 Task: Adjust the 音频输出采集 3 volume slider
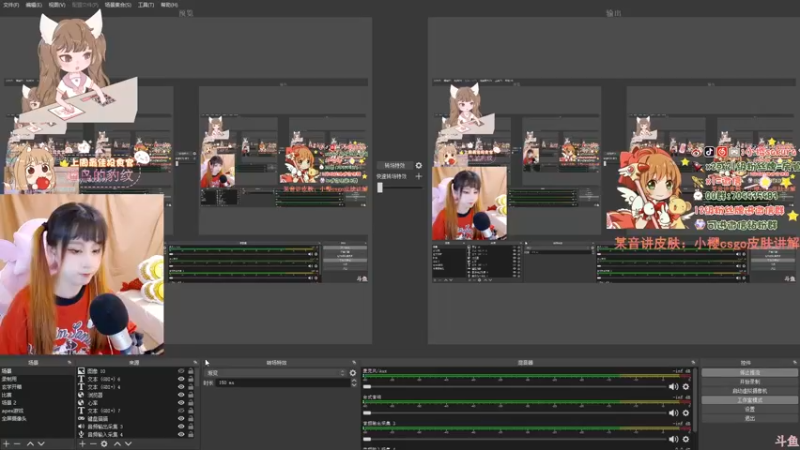[515, 439]
